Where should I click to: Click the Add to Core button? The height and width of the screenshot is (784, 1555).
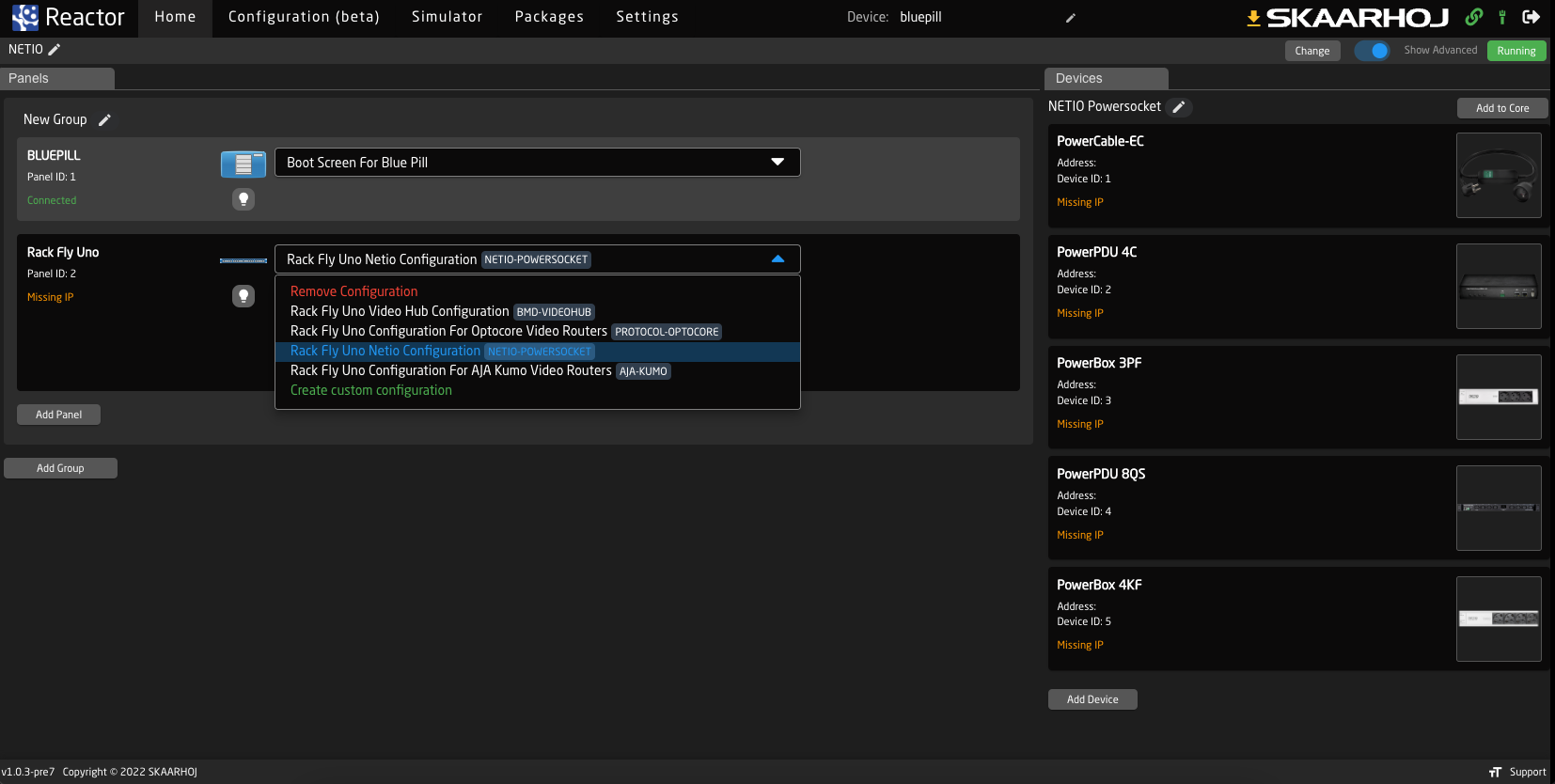1502,108
